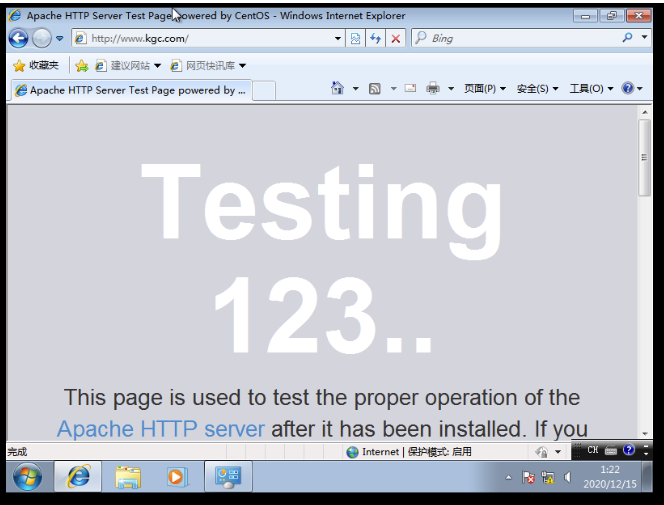Open the 建议网站 suggested sites link
The image size is (664, 505).
pos(128,66)
